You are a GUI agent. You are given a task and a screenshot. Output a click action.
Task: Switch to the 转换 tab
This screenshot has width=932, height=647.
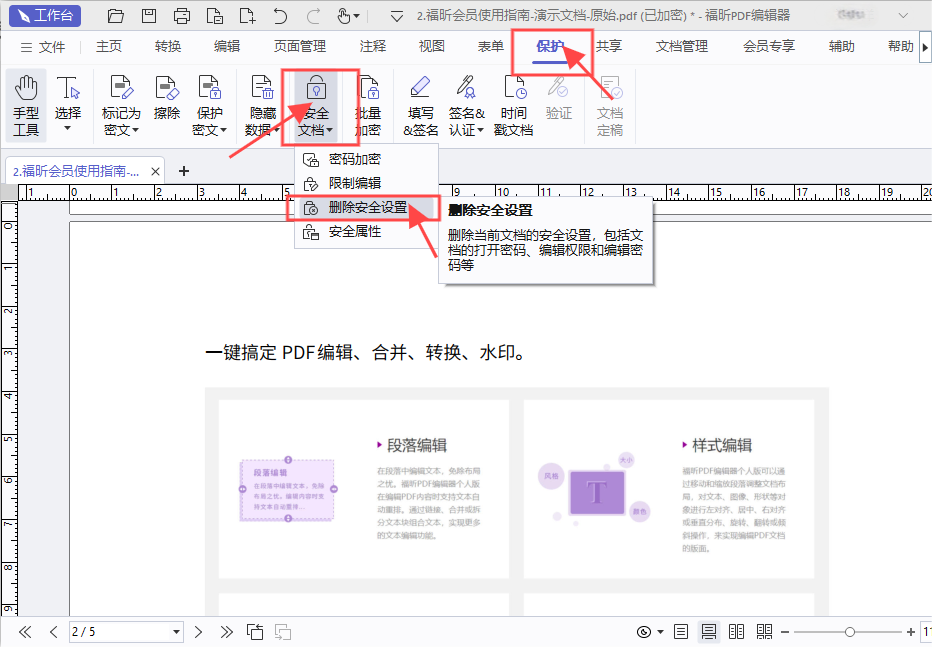[x=168, y=46]
